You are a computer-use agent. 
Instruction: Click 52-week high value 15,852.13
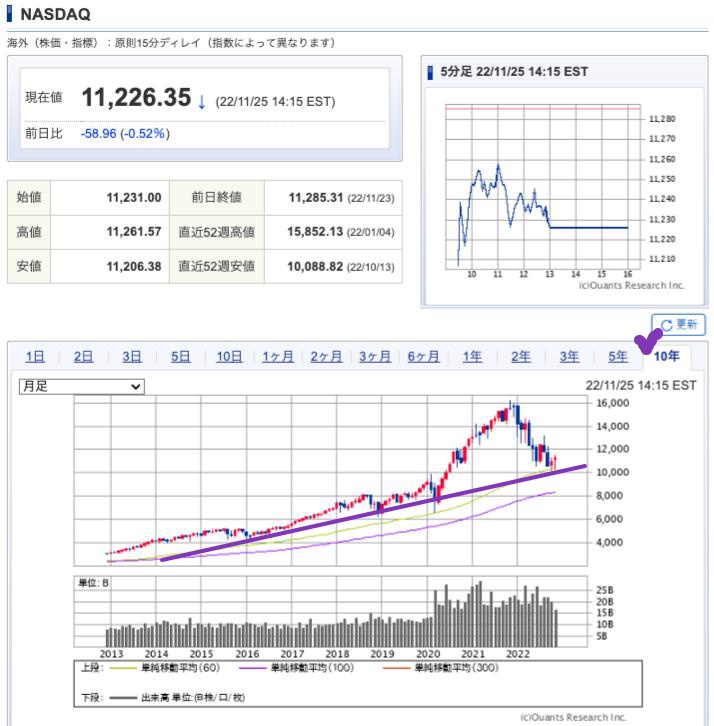[x=315, y=232]
